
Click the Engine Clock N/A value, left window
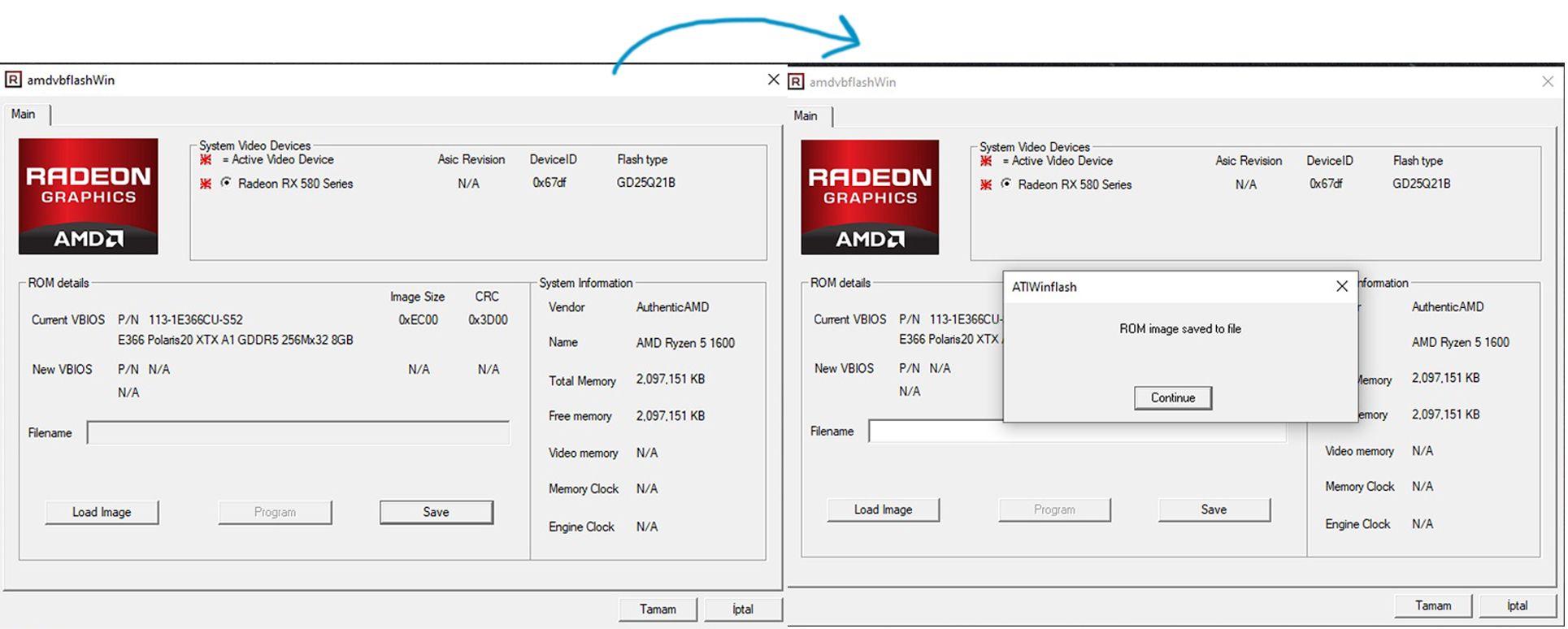click(647, 527)
